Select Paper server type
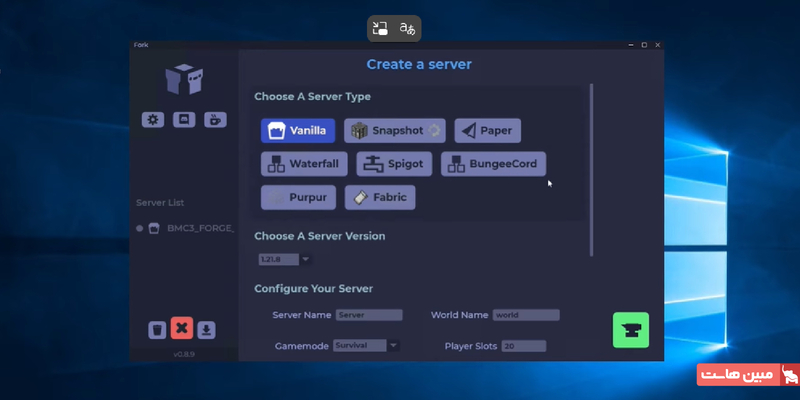Viewport: 800px width, 400px height. [488, 131]
